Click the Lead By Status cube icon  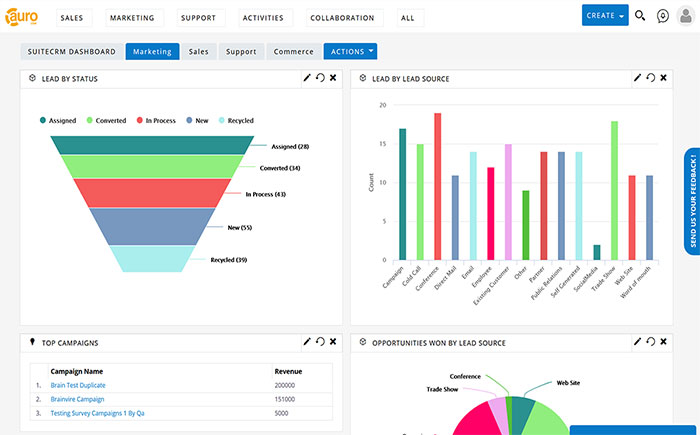pyautogui.click(x=32, y=78)
